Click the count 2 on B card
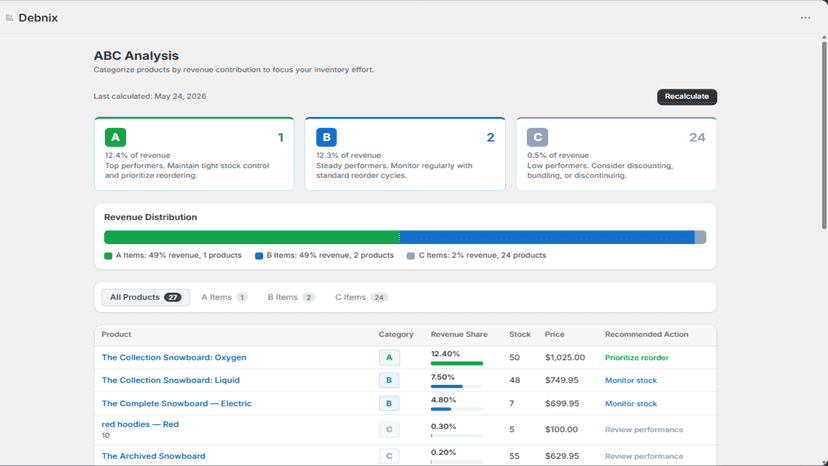Viewport: 828px width, 466px height. click(x=490, y=137)
